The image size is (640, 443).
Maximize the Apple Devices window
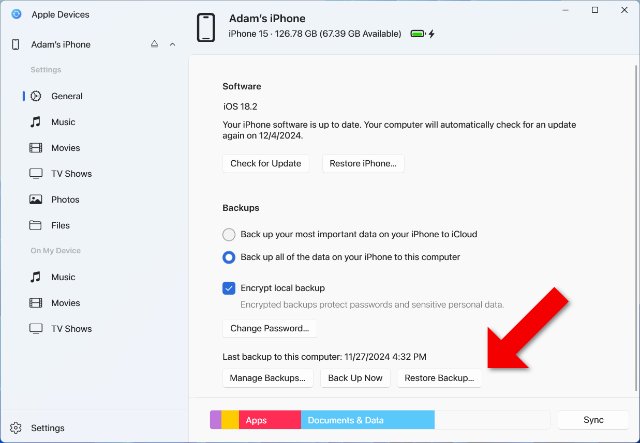[595, 10]
